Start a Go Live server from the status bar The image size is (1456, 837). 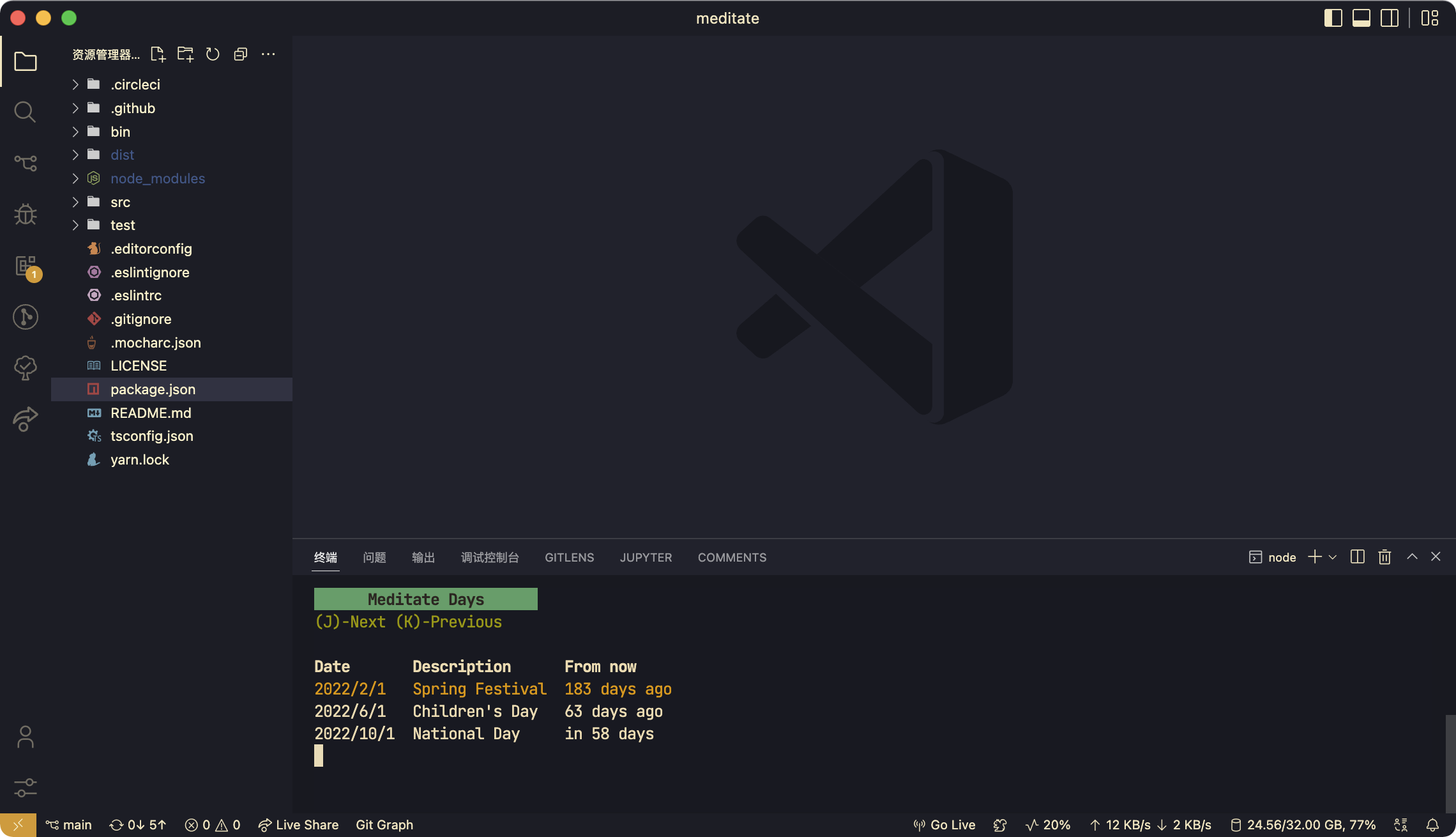point(944,825)
